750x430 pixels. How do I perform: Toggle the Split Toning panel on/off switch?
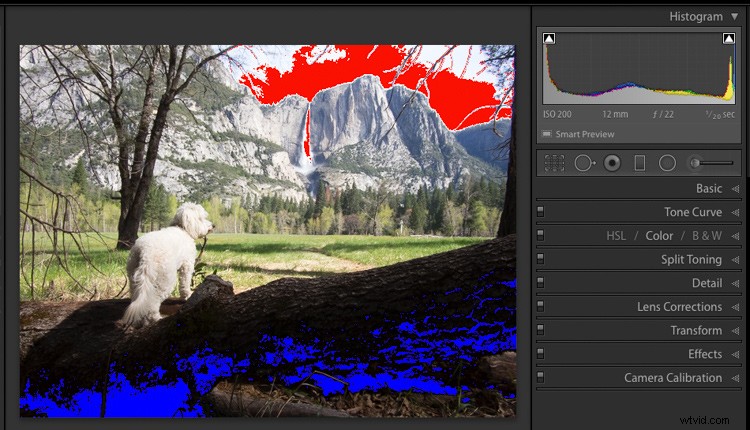(x=540, y=259)
